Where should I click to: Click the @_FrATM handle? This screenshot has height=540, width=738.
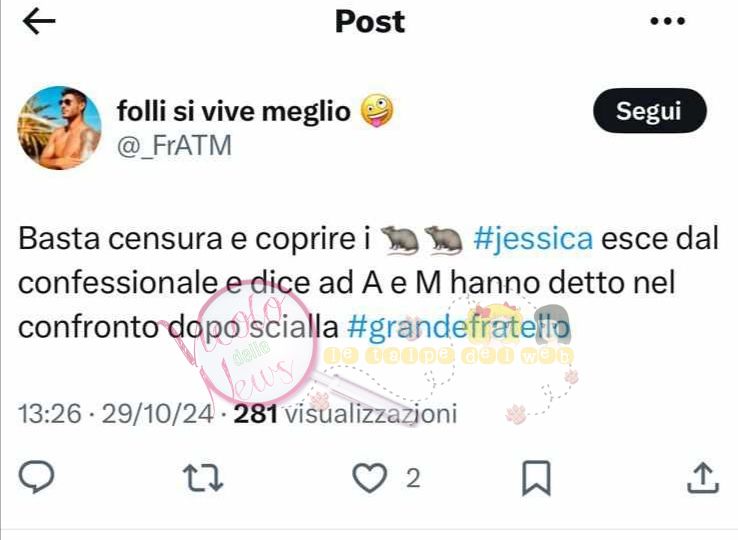[174, 145]
